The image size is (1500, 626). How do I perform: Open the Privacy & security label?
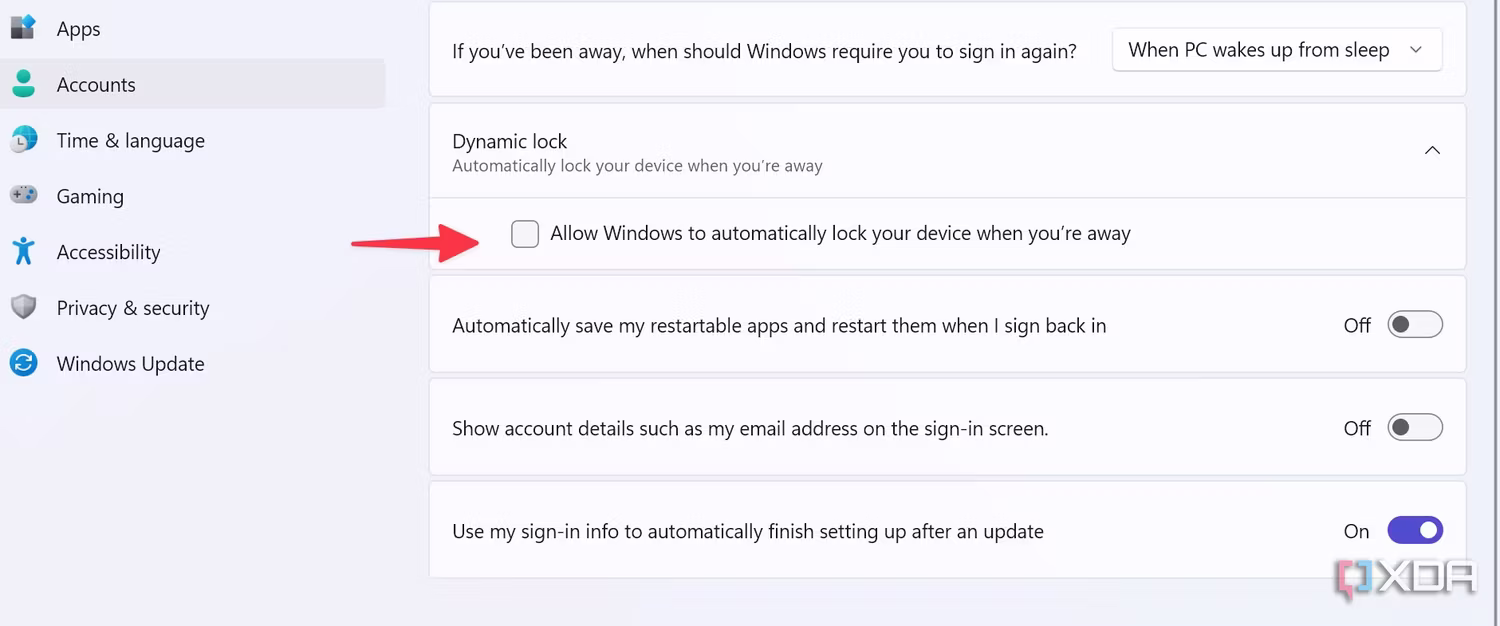pos(133,308)
